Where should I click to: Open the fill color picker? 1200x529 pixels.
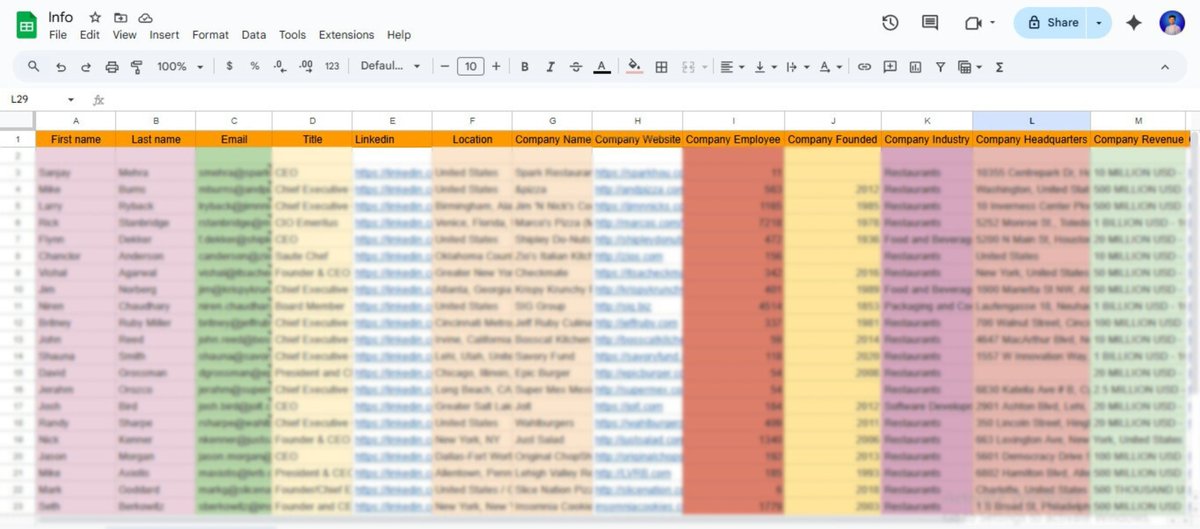pos(634,67)
